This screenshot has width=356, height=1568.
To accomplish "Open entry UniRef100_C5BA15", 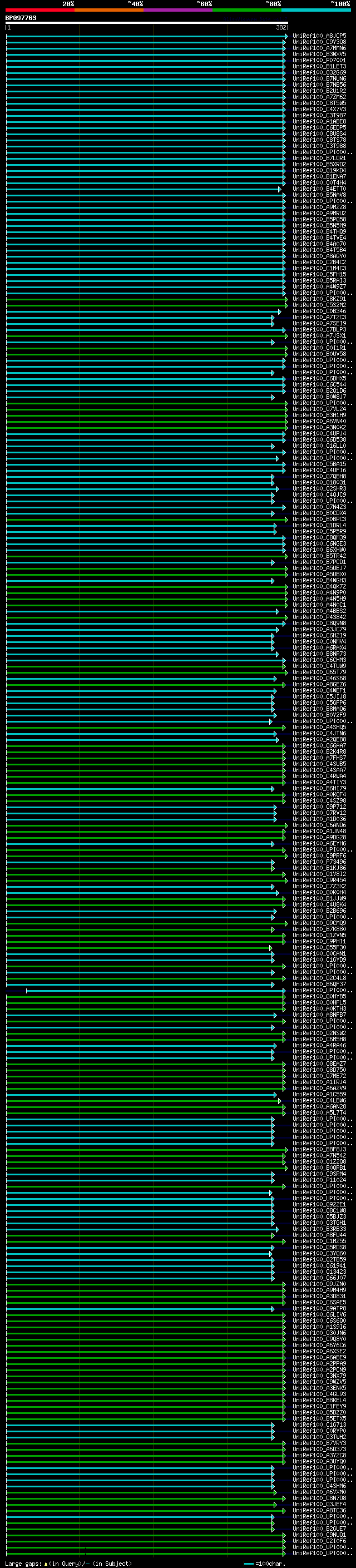I will pos(319,464).
